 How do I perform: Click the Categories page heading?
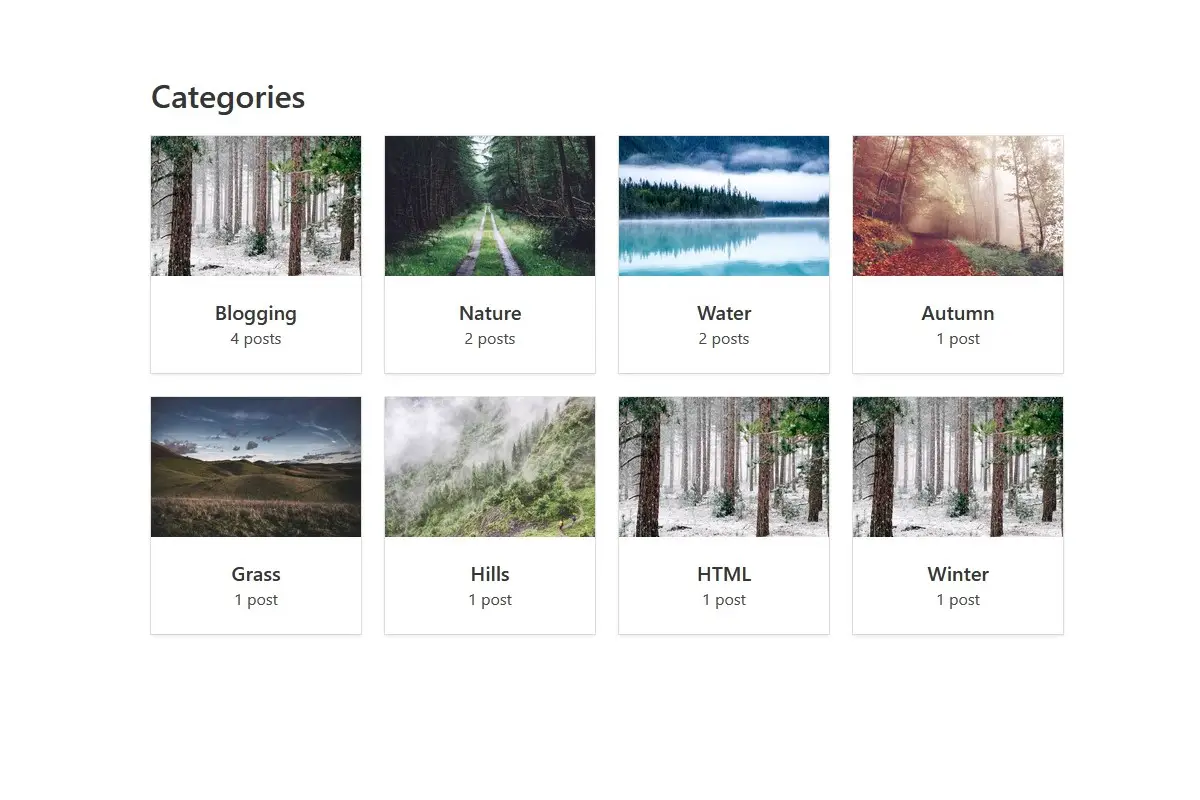tap(228, 97)
